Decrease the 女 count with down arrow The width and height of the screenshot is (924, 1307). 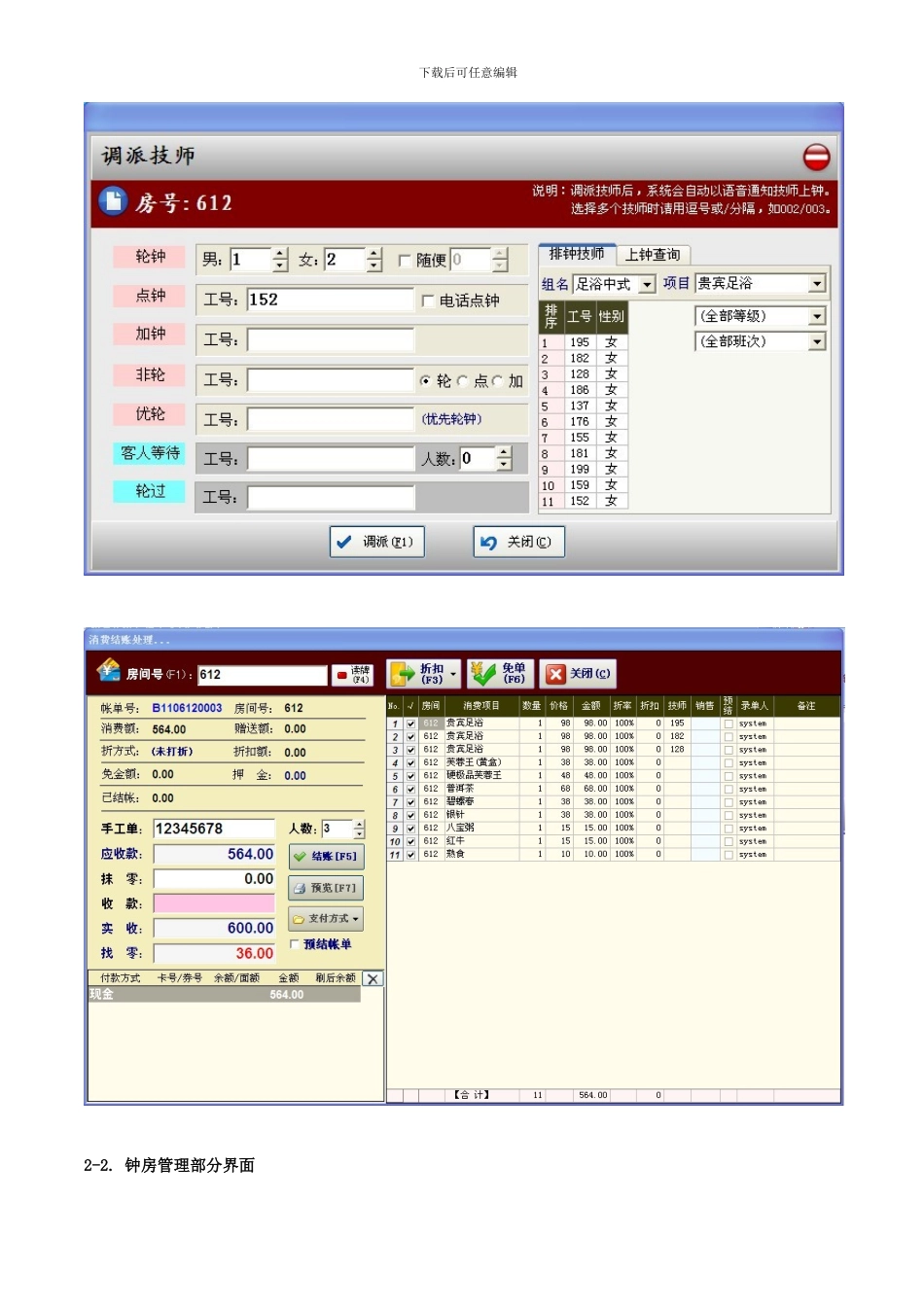coord(374,266)
